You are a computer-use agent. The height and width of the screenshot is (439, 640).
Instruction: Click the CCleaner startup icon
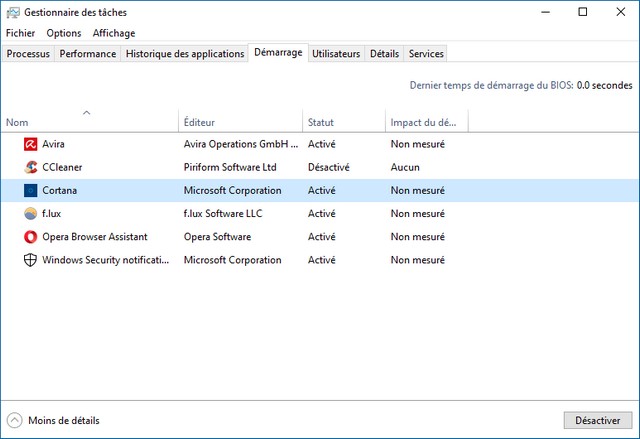tap(31, 167)
